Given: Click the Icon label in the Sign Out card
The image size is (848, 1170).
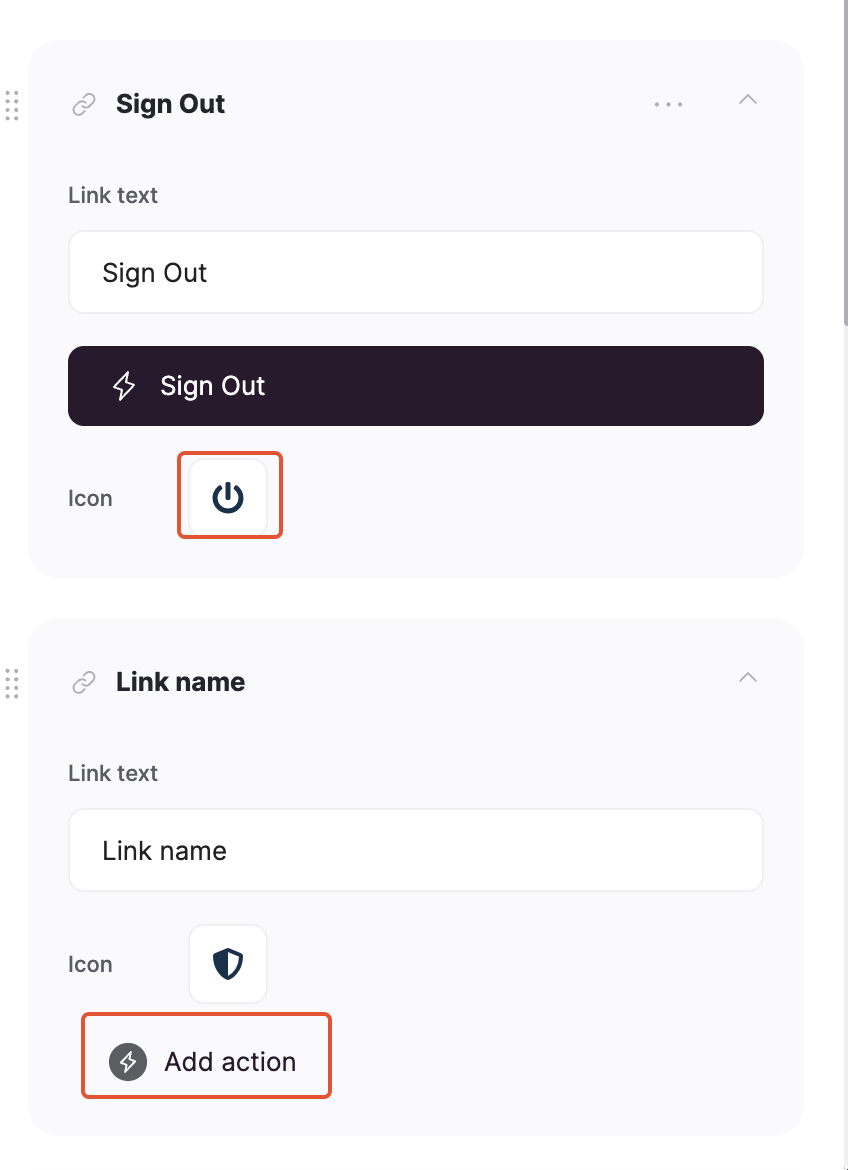Looking at the screenshot, I should [x=90, y=497].
